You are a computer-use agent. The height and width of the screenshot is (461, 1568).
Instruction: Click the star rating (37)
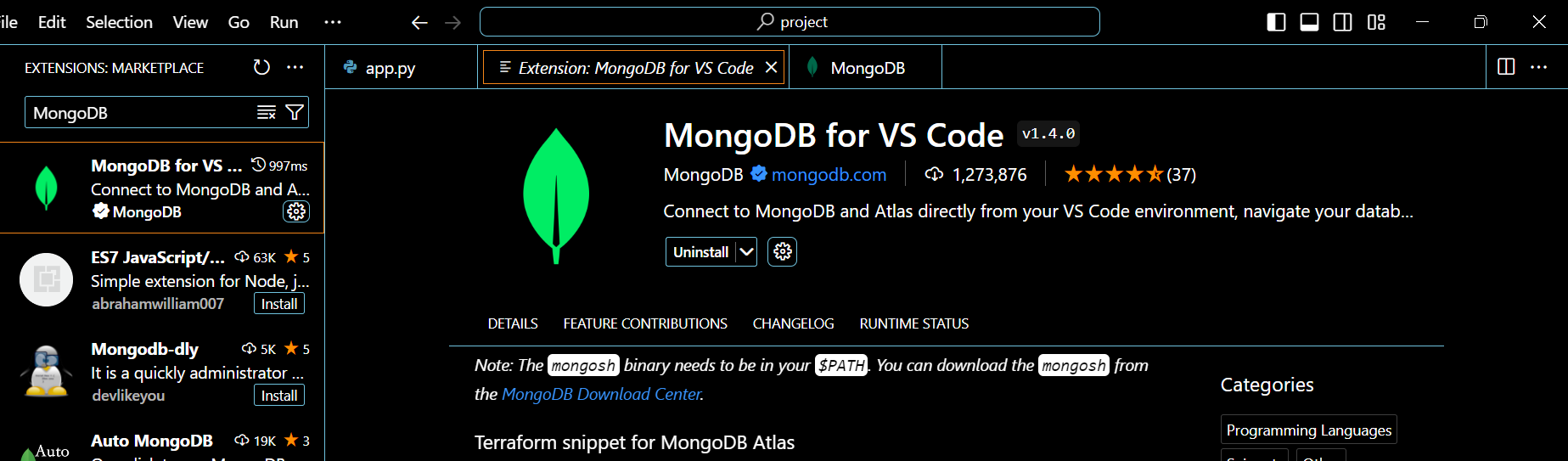pyautogui.click(x=1130, y=175)
